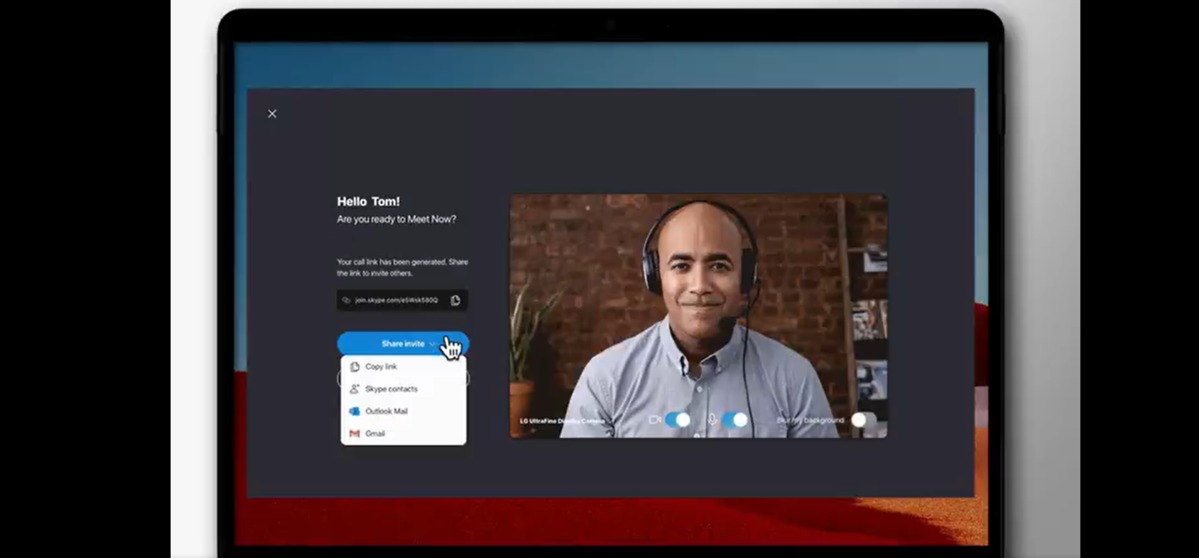Mute using the microphone toggle switch
1199x558 pixels.
(735, 420)
